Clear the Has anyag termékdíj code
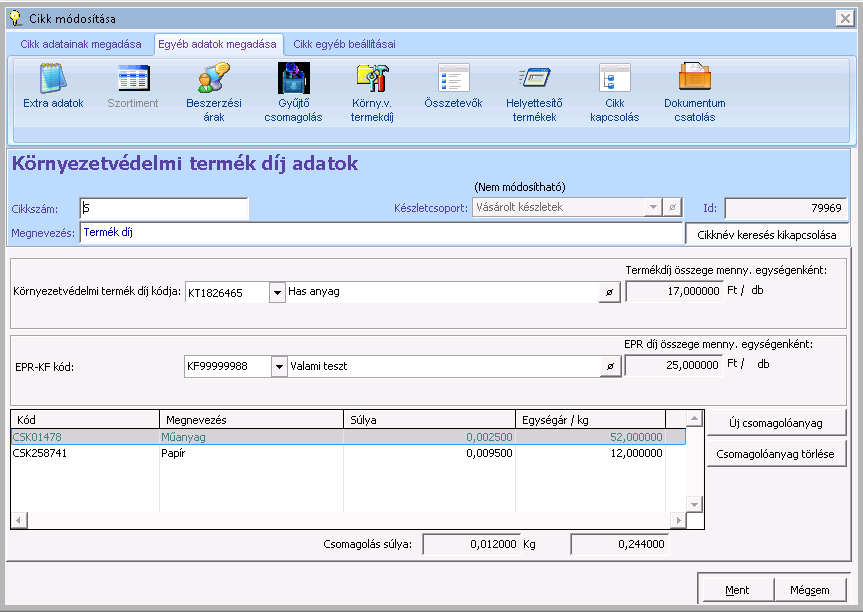 pyautogui.click(x=609, y=292)
